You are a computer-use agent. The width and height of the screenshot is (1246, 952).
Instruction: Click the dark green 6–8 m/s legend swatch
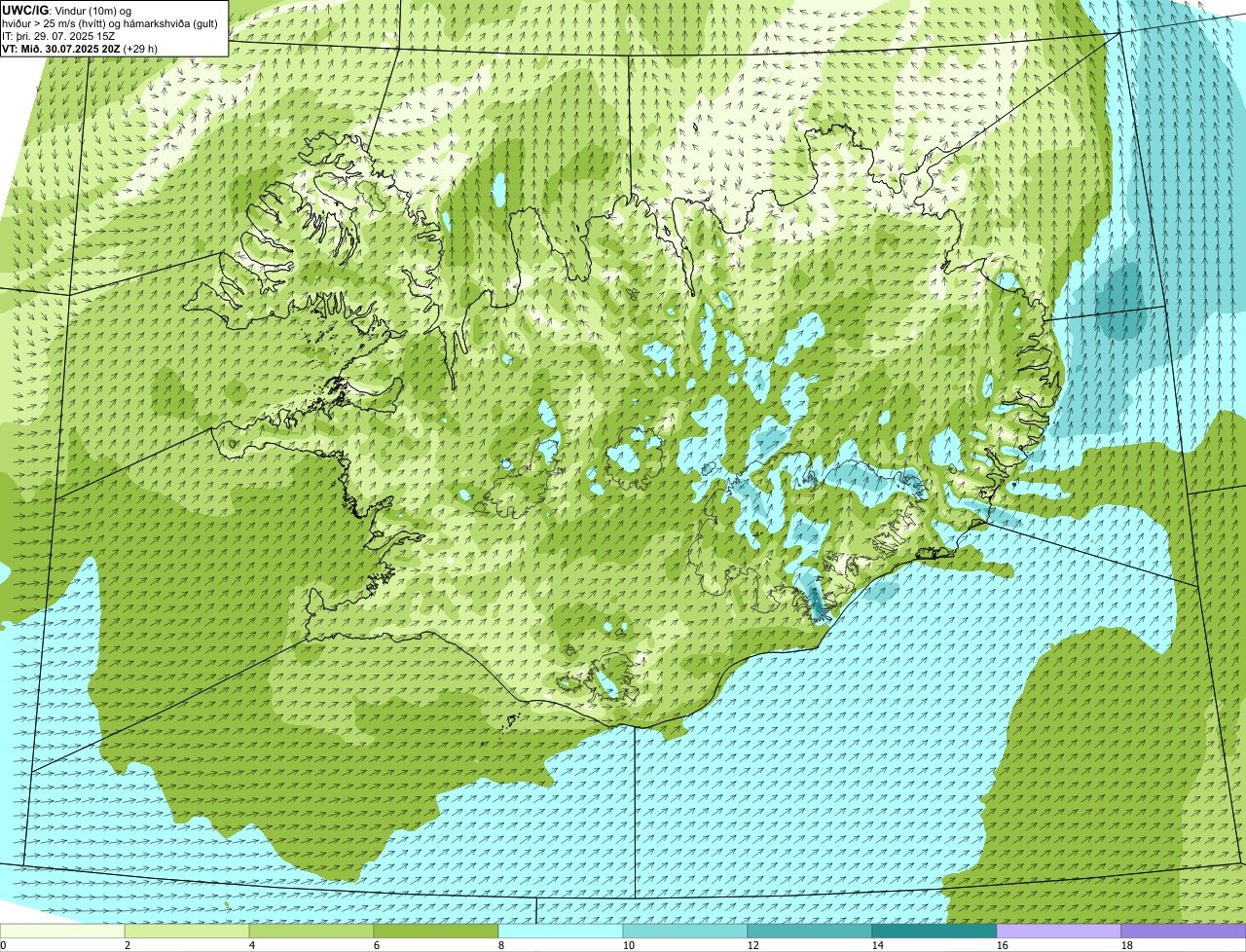(x=436, y=932)
